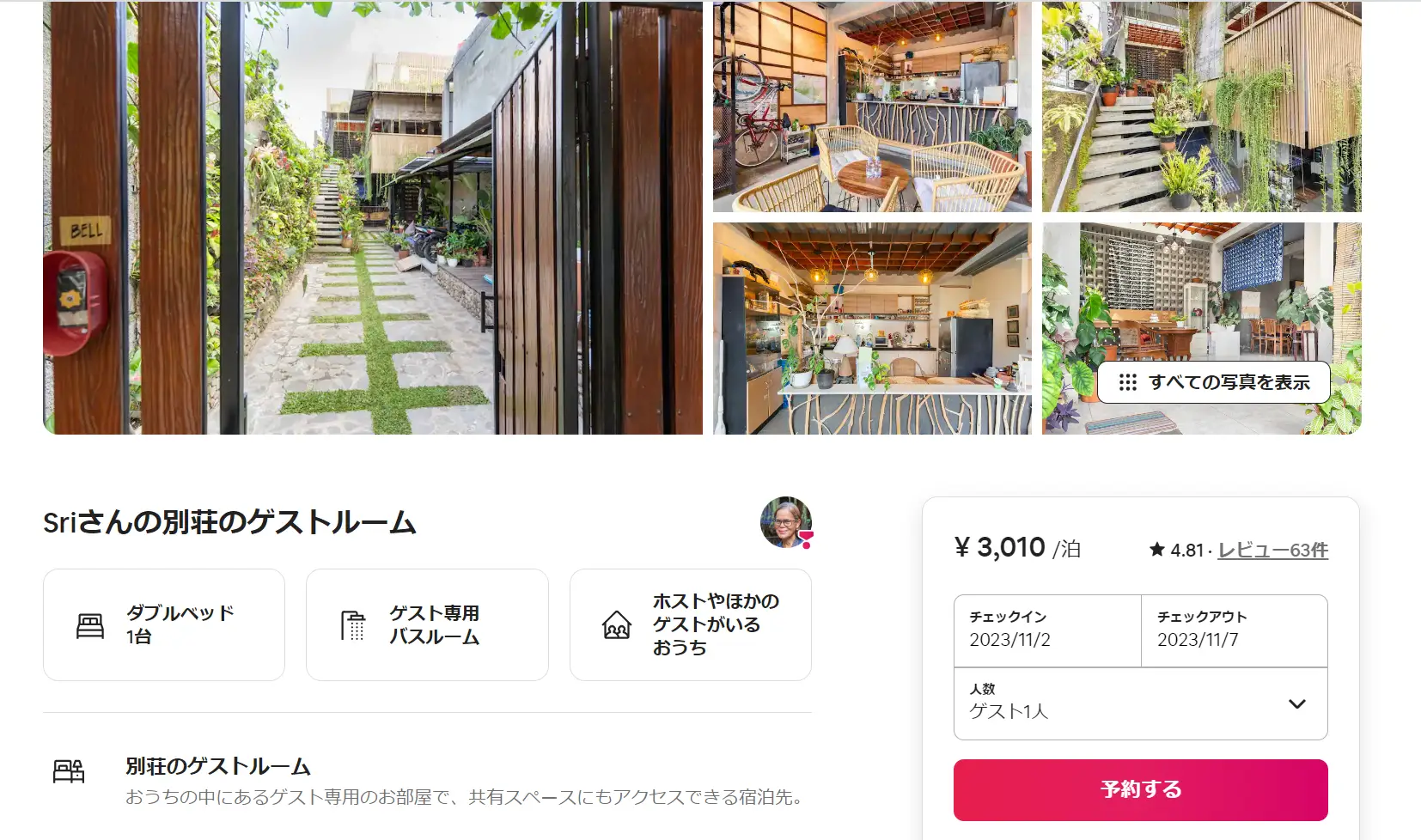Select the ダブルベッド 1台 info card

point(164,624)
